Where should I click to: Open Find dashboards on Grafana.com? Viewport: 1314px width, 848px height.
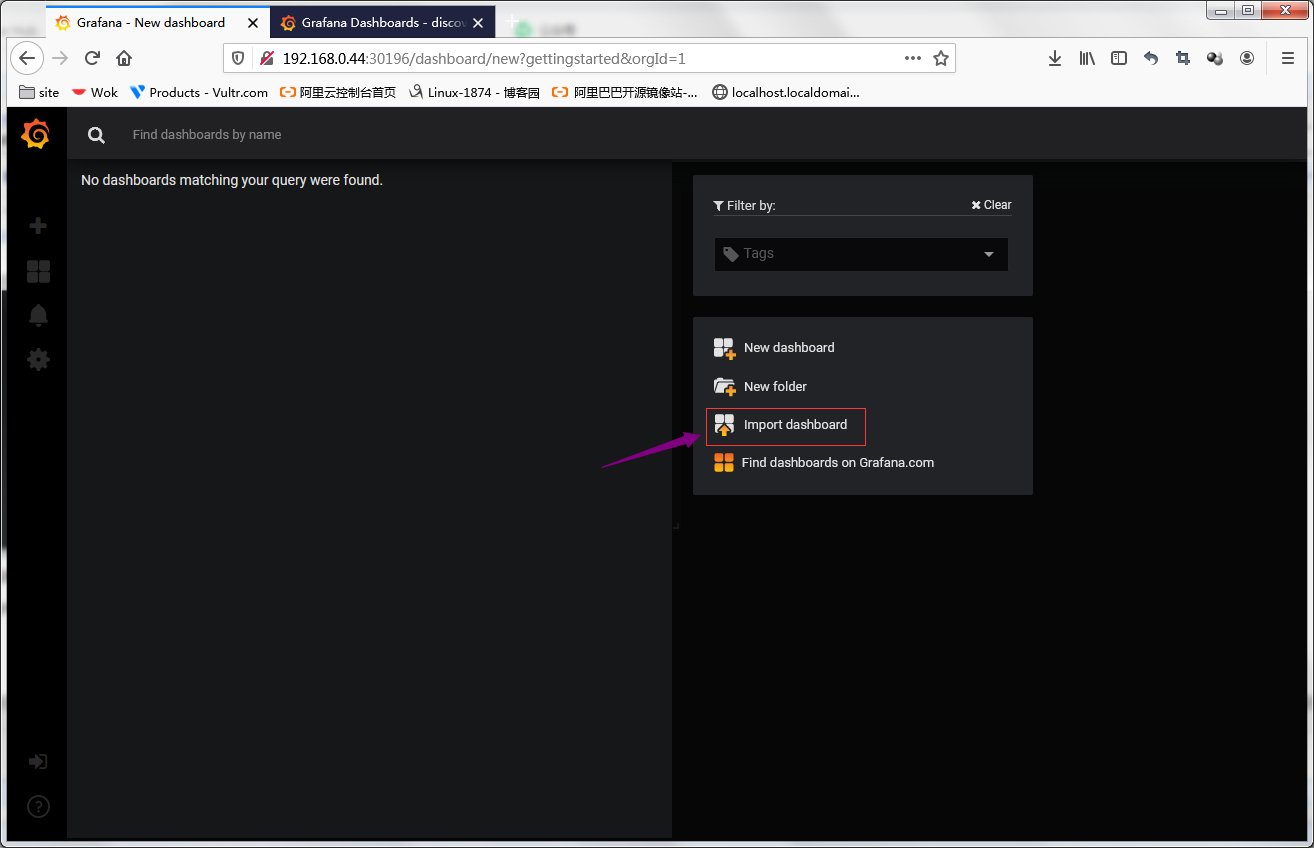tap(838, 463)
